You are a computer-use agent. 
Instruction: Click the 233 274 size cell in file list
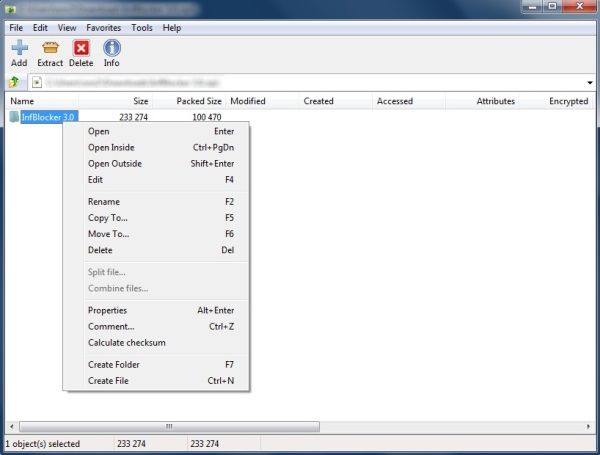coord(133,117)
